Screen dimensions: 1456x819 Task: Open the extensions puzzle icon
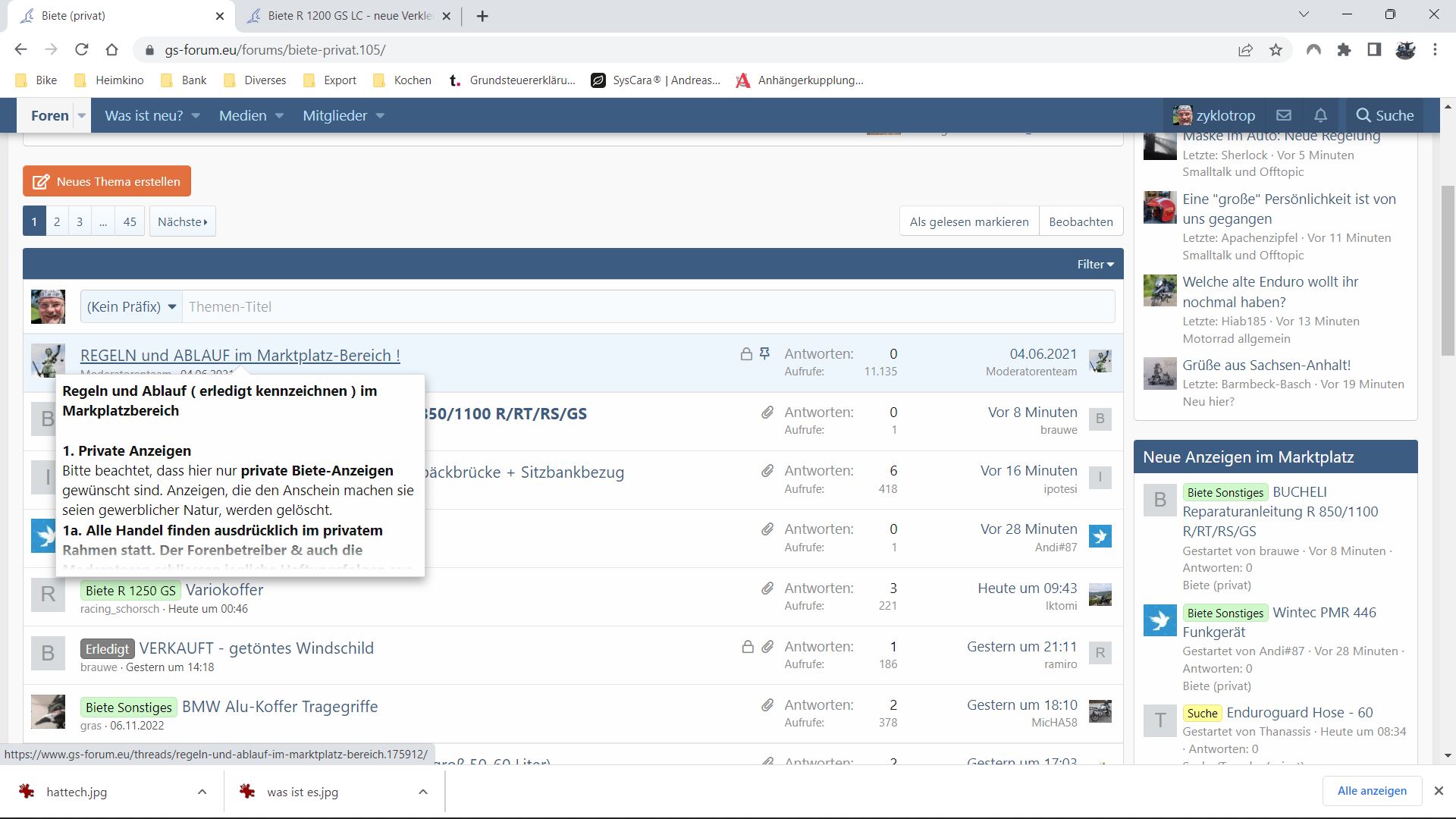(1345, 50)
